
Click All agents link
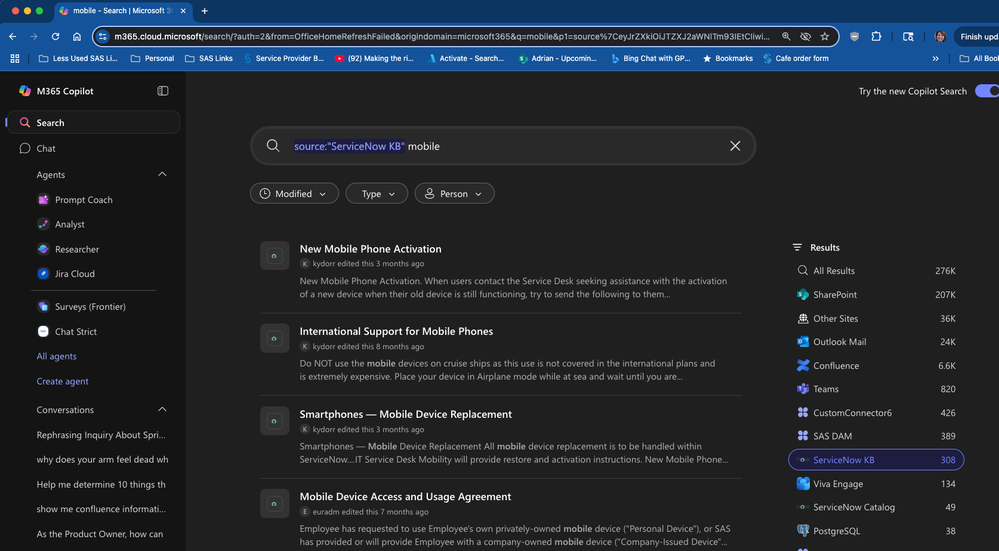pos(57,356)
